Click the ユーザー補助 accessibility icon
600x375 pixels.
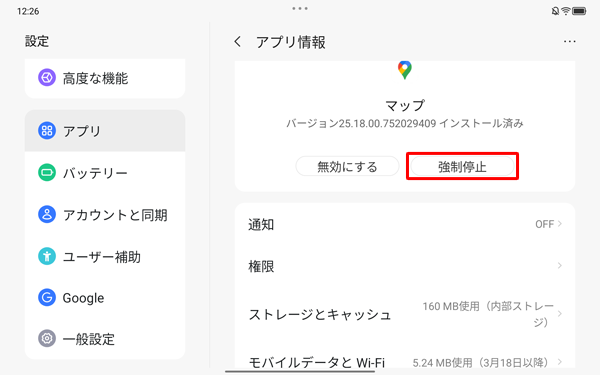(47, 256)
